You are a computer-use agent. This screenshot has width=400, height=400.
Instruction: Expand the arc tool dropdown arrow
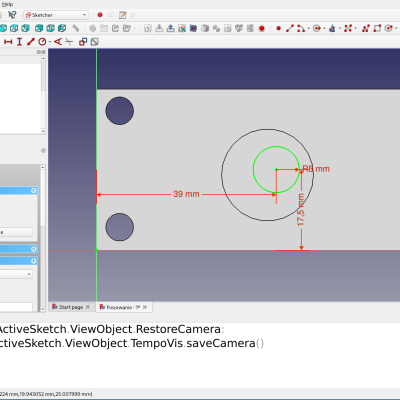click(x=308, y=29)
